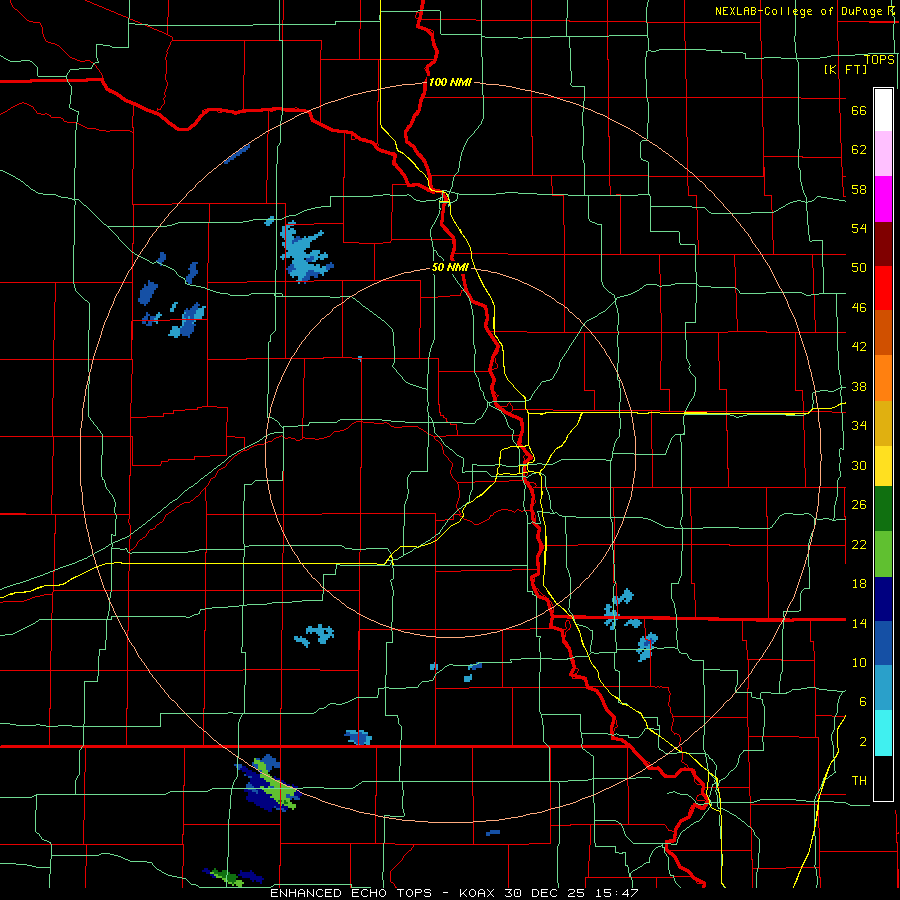Select the "26" legend value
900x900 pixels.
coord(859,505)
